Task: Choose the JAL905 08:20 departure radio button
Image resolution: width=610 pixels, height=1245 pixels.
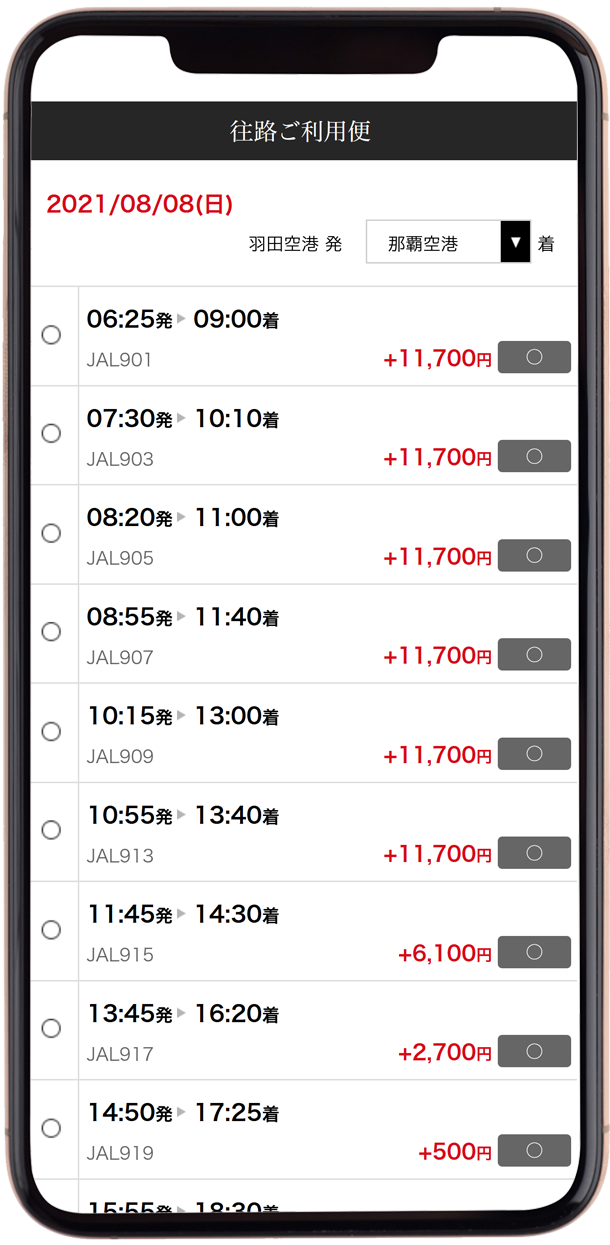Action: [51, 533]
